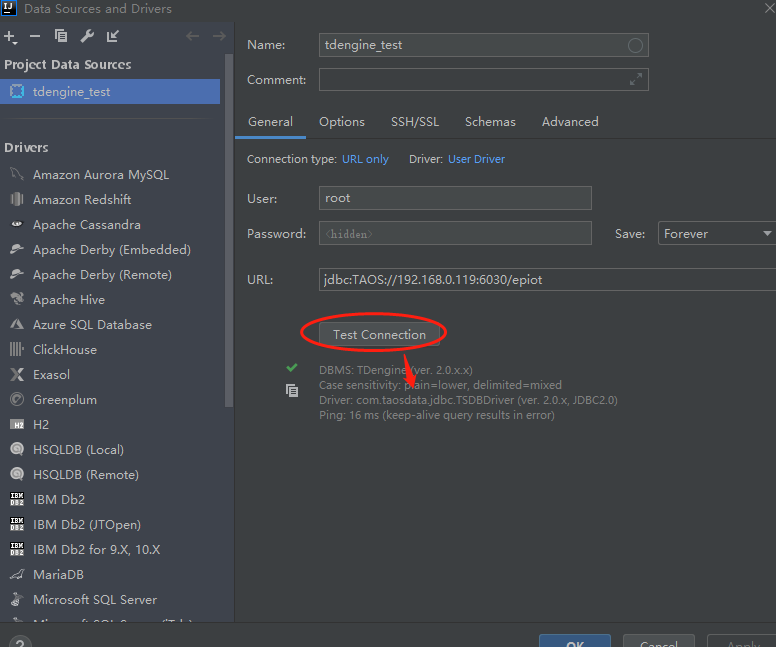776x647 pixels.
Task: Open the Advanced tab
Action: point(570,122)
